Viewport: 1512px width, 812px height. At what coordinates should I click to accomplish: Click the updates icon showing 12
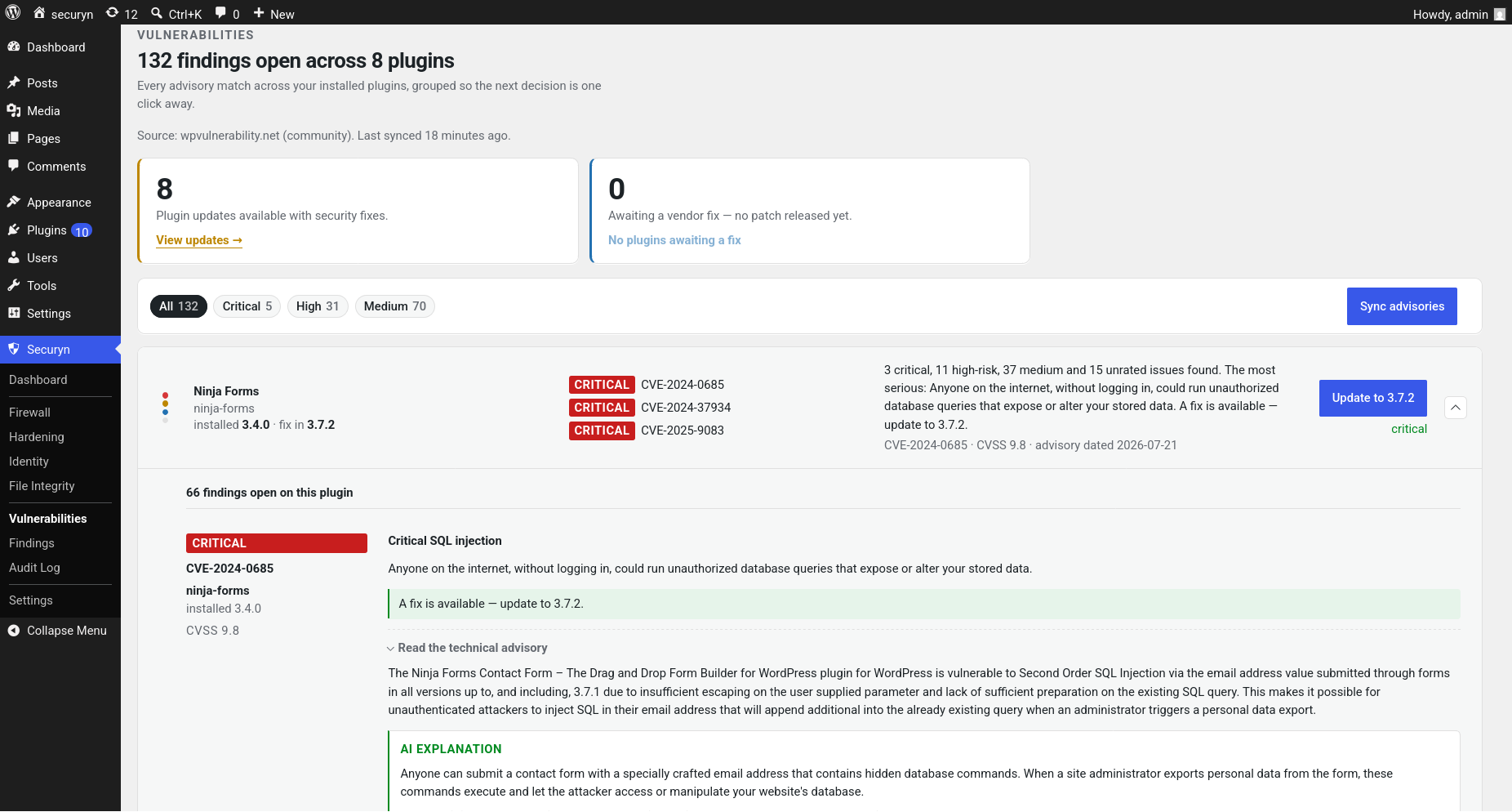(x=113, y=13)
